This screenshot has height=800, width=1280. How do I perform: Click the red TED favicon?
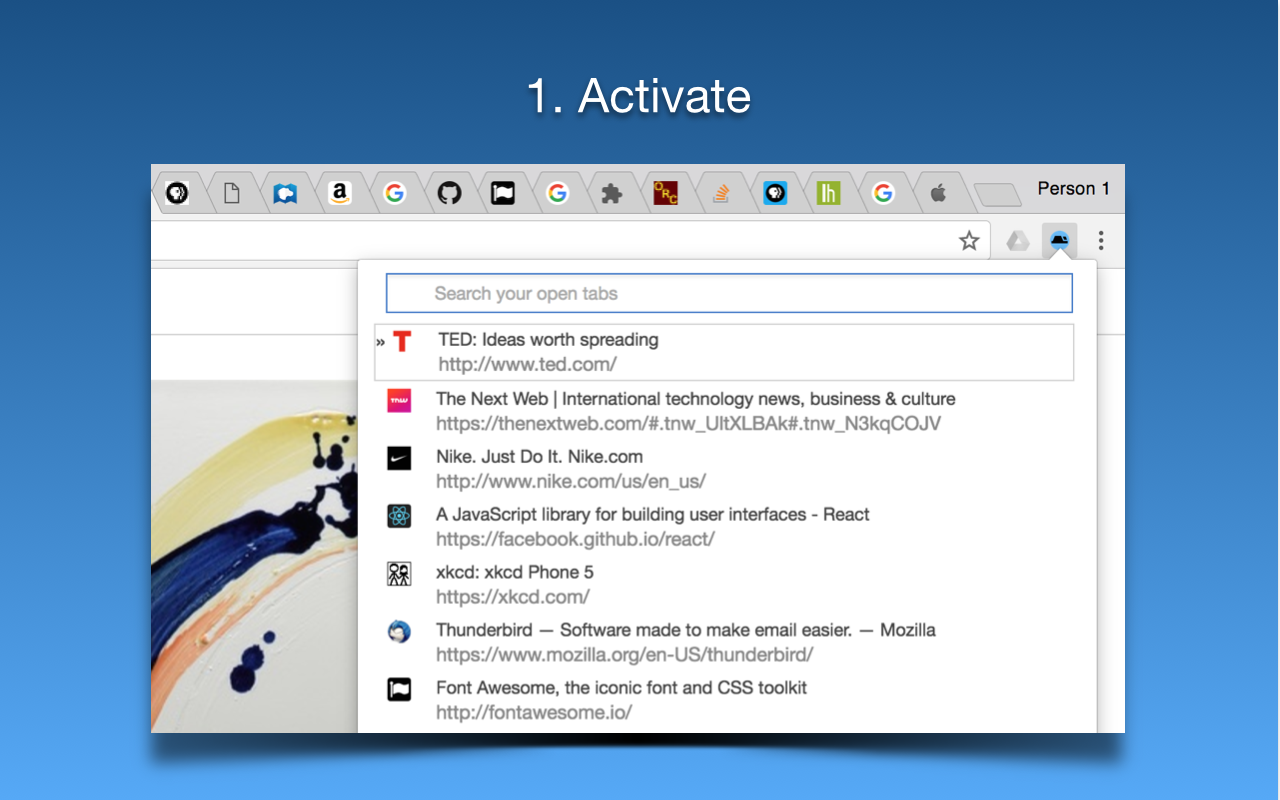click(402, 342)
